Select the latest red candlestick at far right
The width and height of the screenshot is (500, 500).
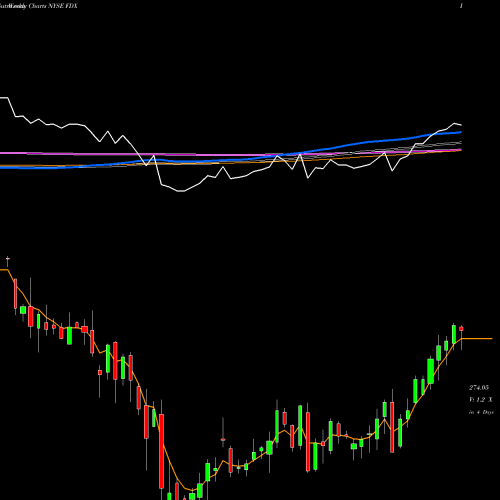point(461,337)
